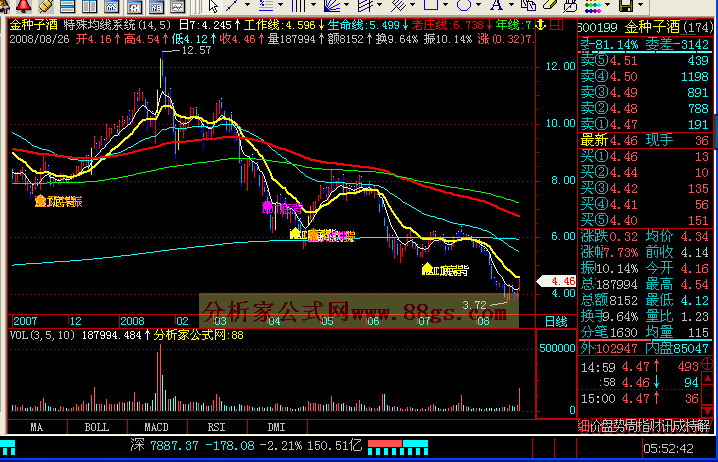Switch to the BOLL indicator tab

(97, 427)
